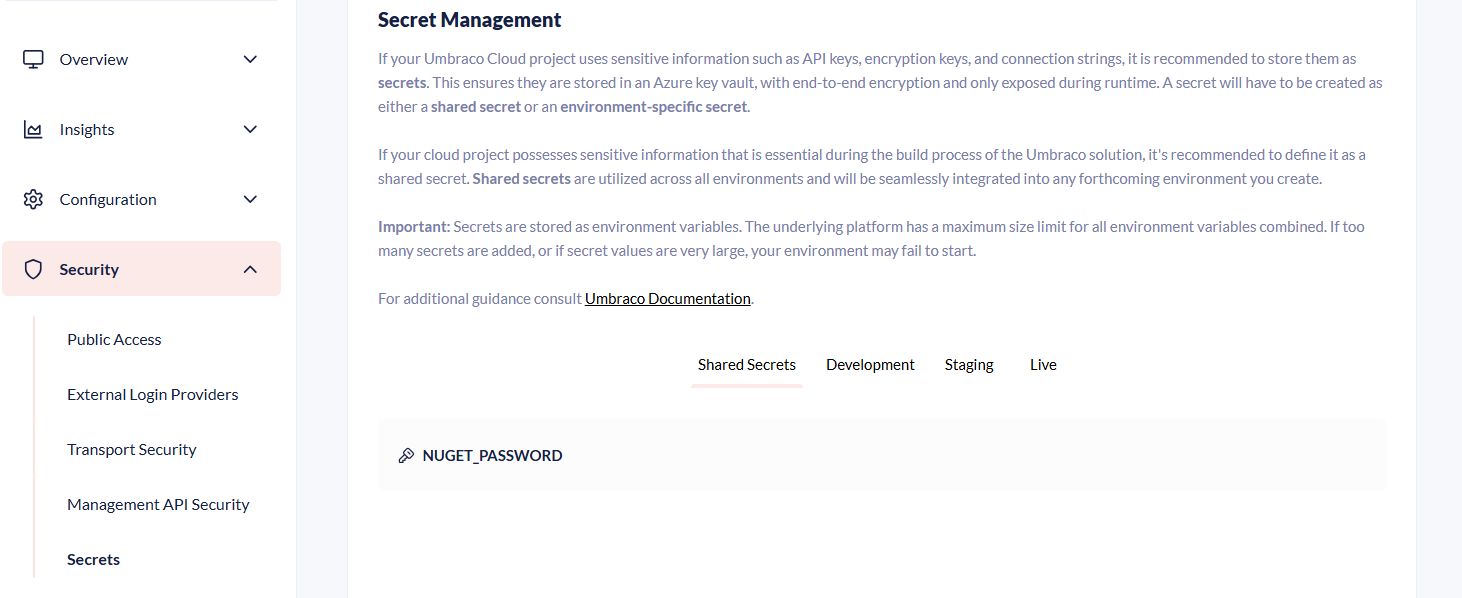The image size is (1462, 598).
Task: Go to External Login Providers
Action: pyautogui.click(x=152, y=395)
